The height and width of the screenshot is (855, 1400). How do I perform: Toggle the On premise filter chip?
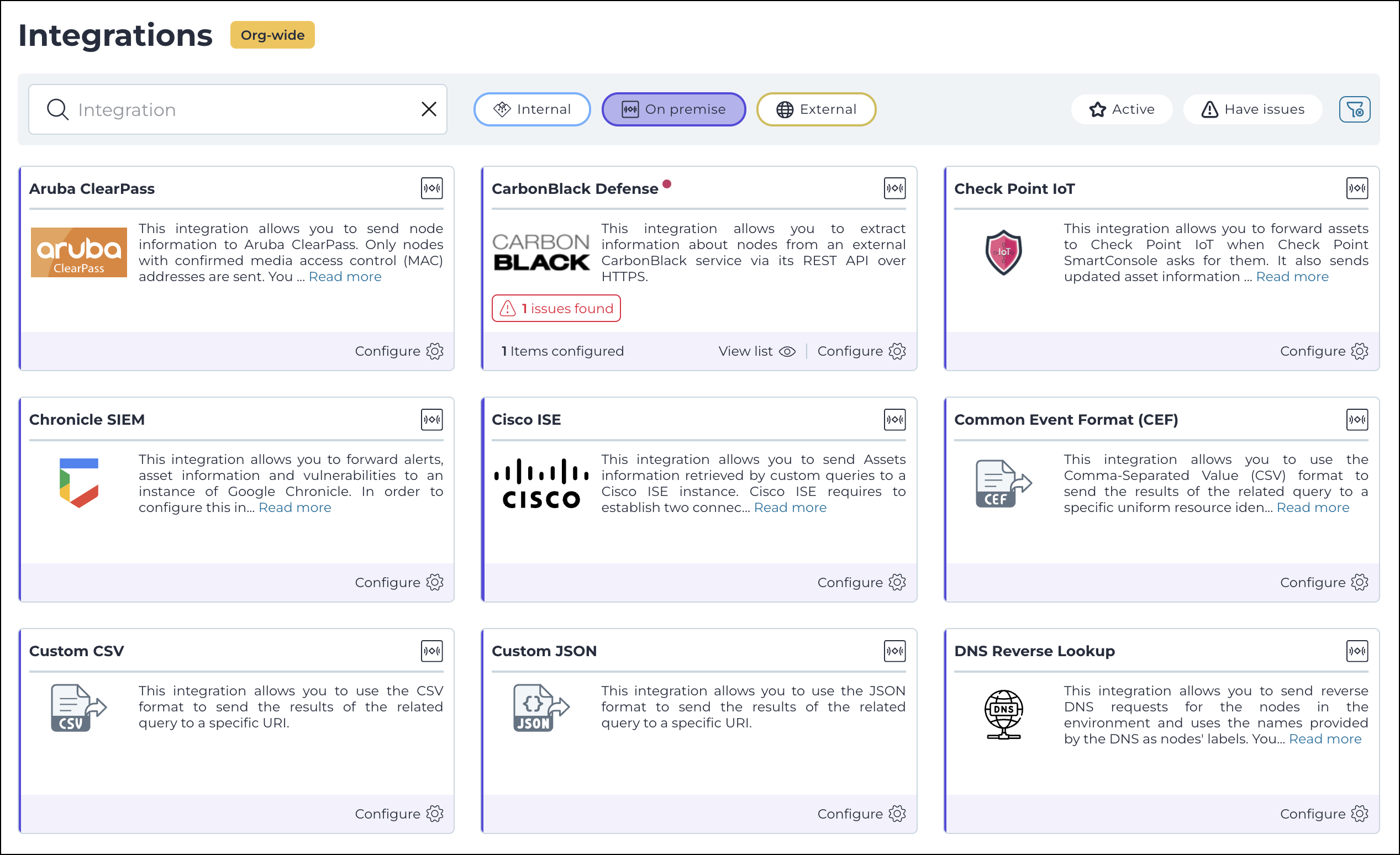(x=673, y=109)
